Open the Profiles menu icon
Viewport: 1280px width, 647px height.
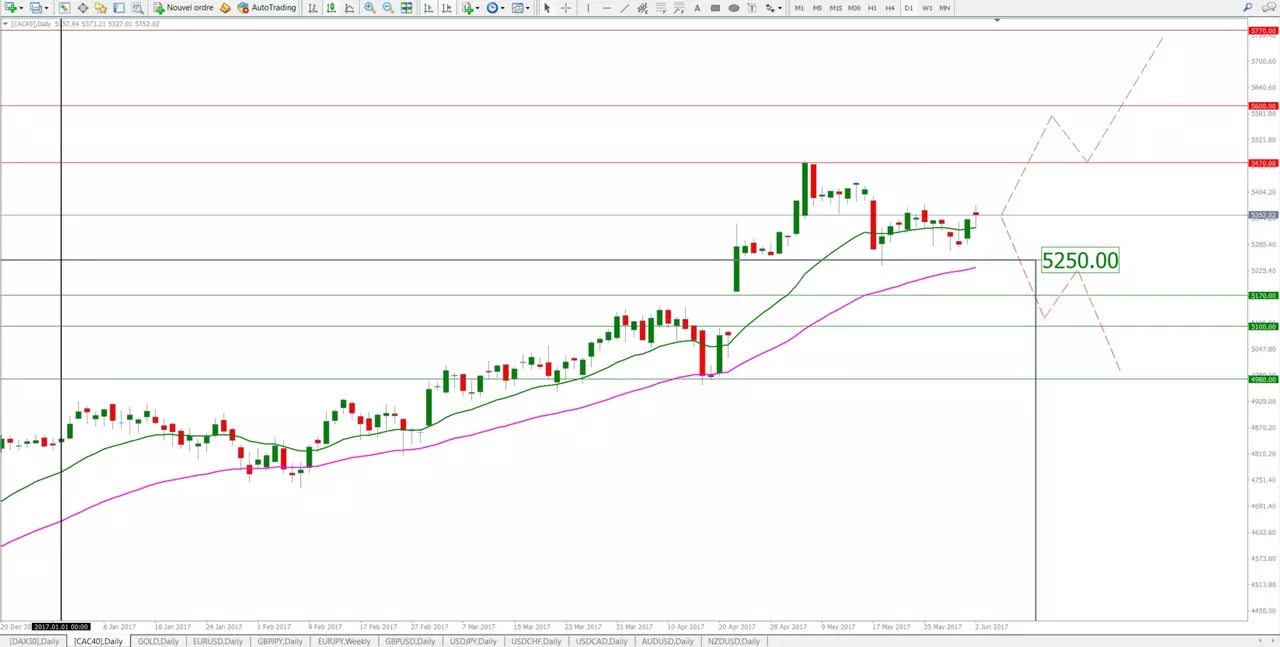click(35, 8)
